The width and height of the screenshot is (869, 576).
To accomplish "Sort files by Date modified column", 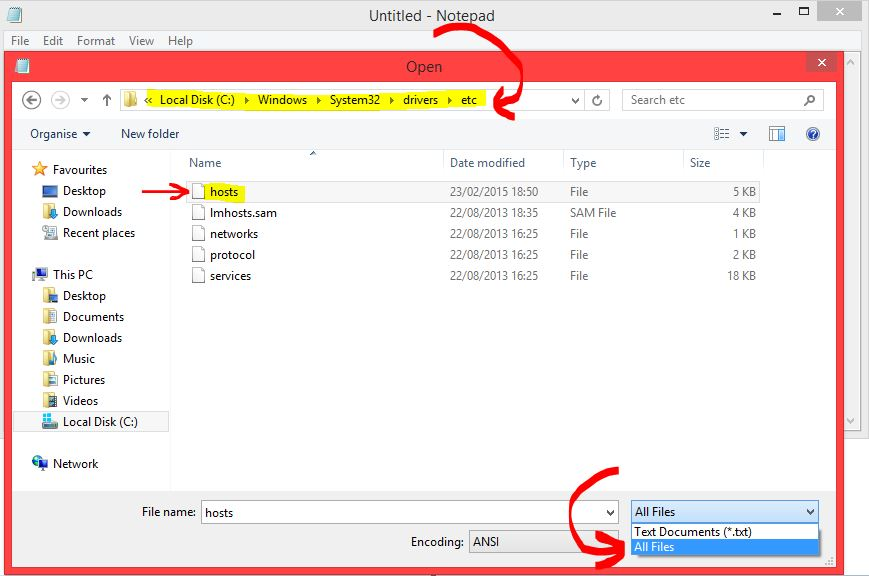I will point(487,163).
